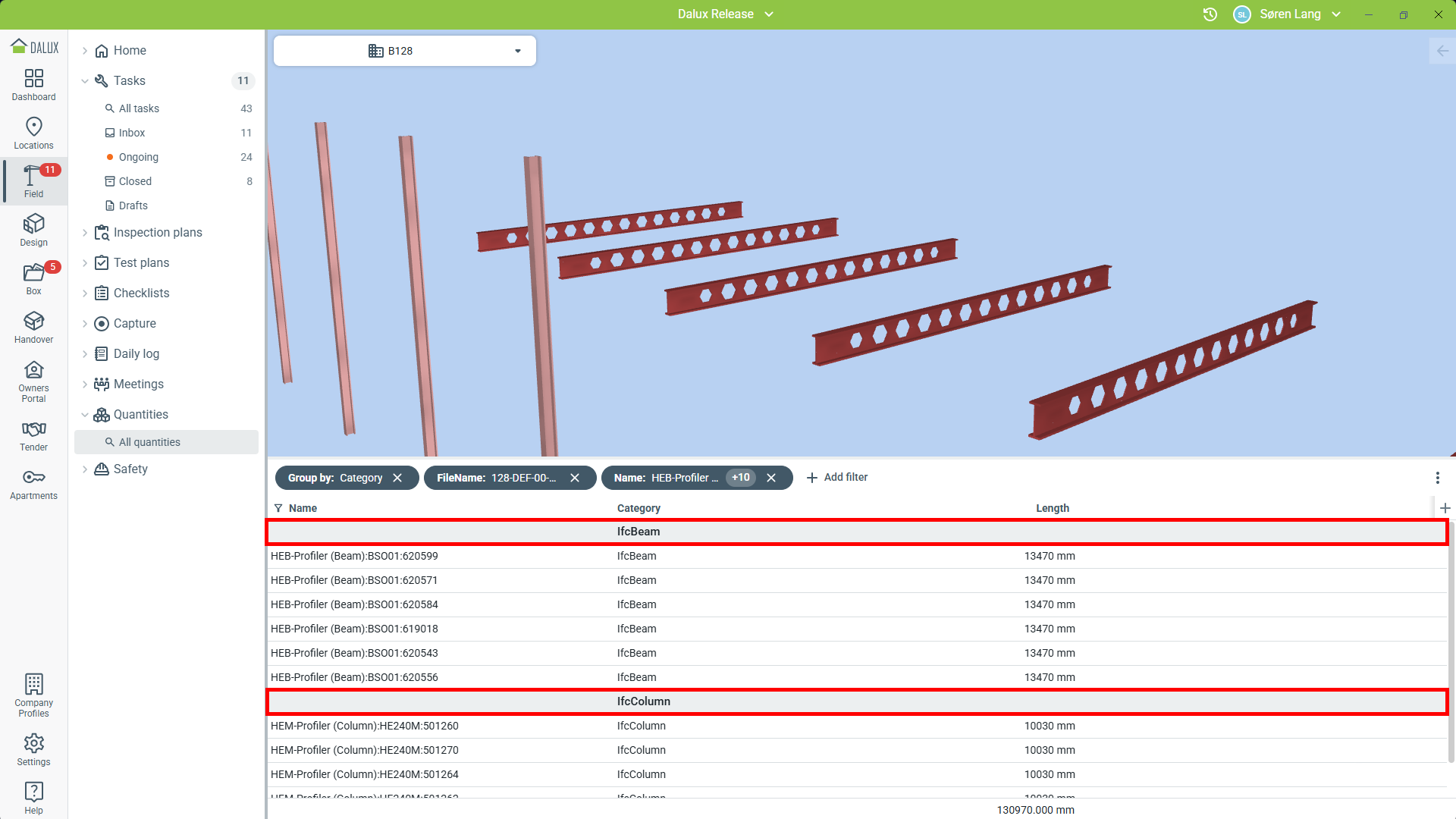Expand the Safety node
This screenshot has width=1456, height=819.
point(85,469)
